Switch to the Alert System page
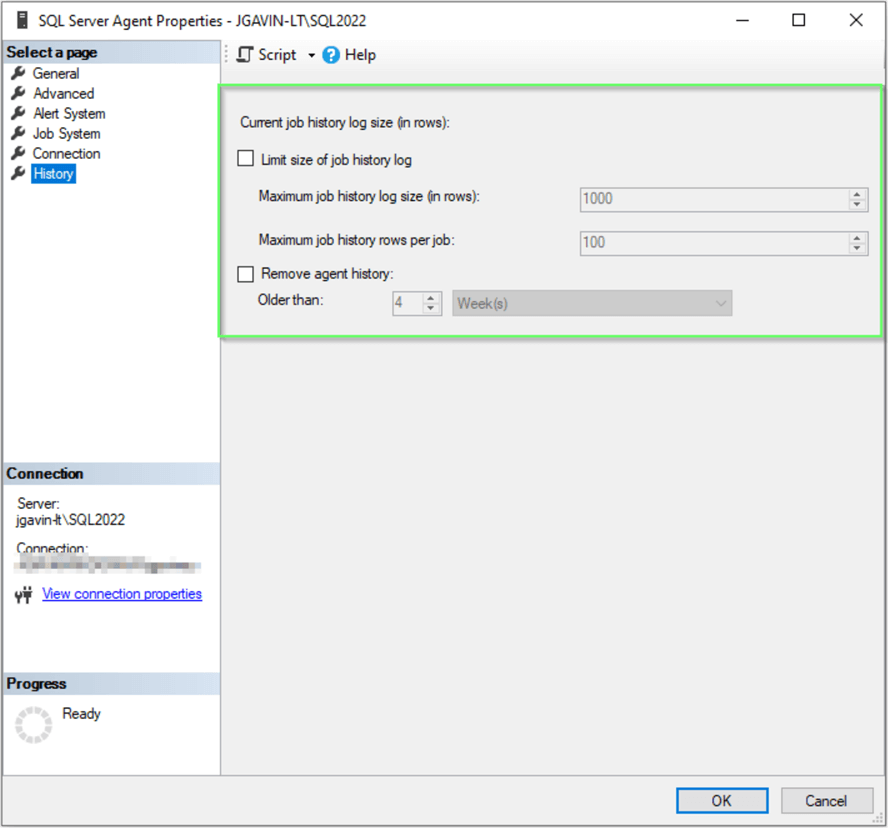The width and height of the screenshot is (888, 828). [69, 113]
